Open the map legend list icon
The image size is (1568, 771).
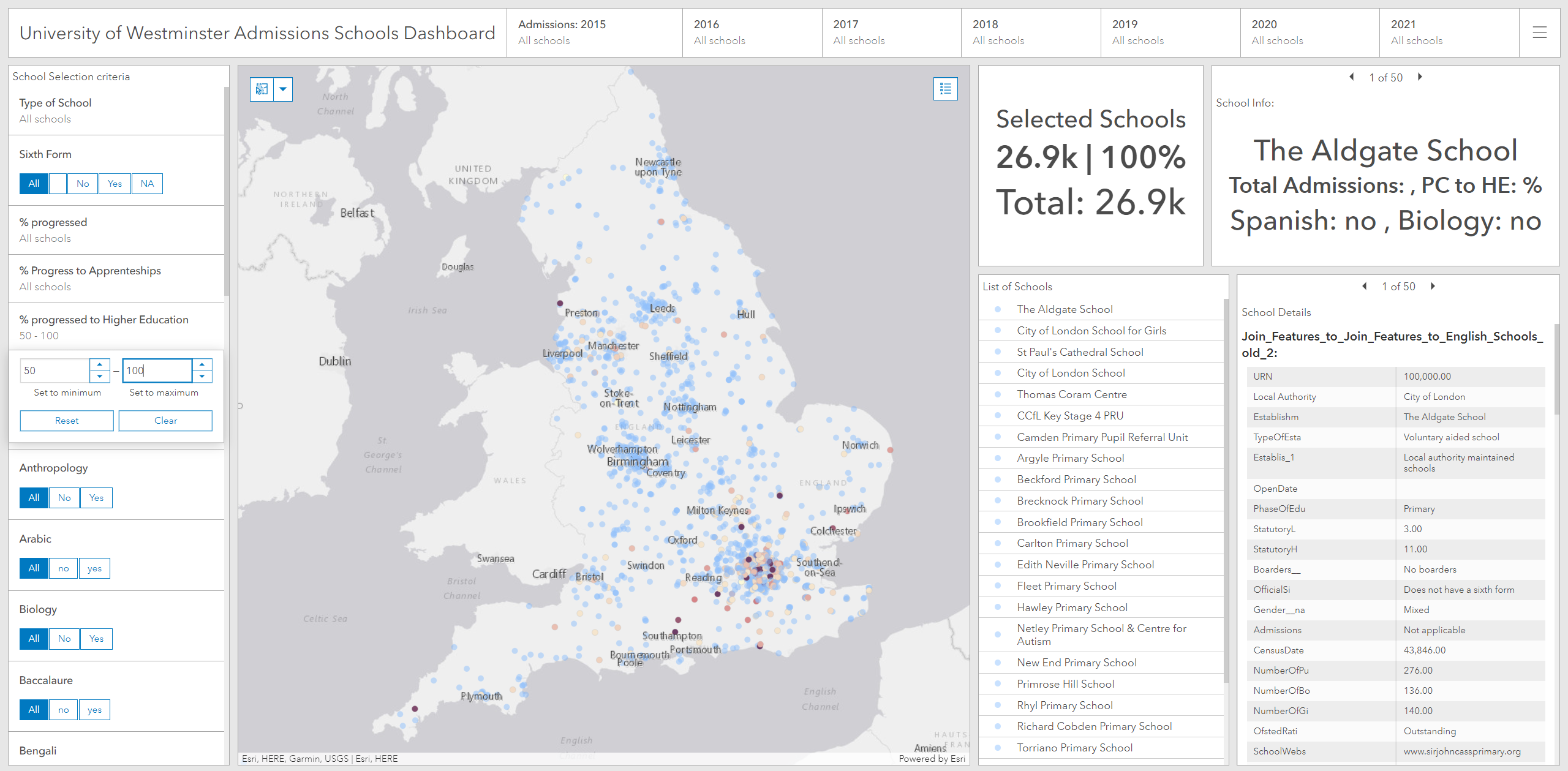pos(945,89)
